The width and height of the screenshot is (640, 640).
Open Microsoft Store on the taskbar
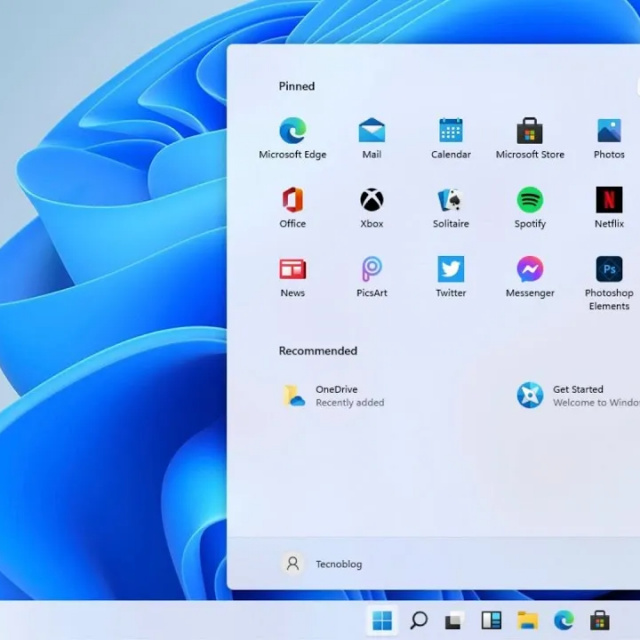click(x=600, y=620)
